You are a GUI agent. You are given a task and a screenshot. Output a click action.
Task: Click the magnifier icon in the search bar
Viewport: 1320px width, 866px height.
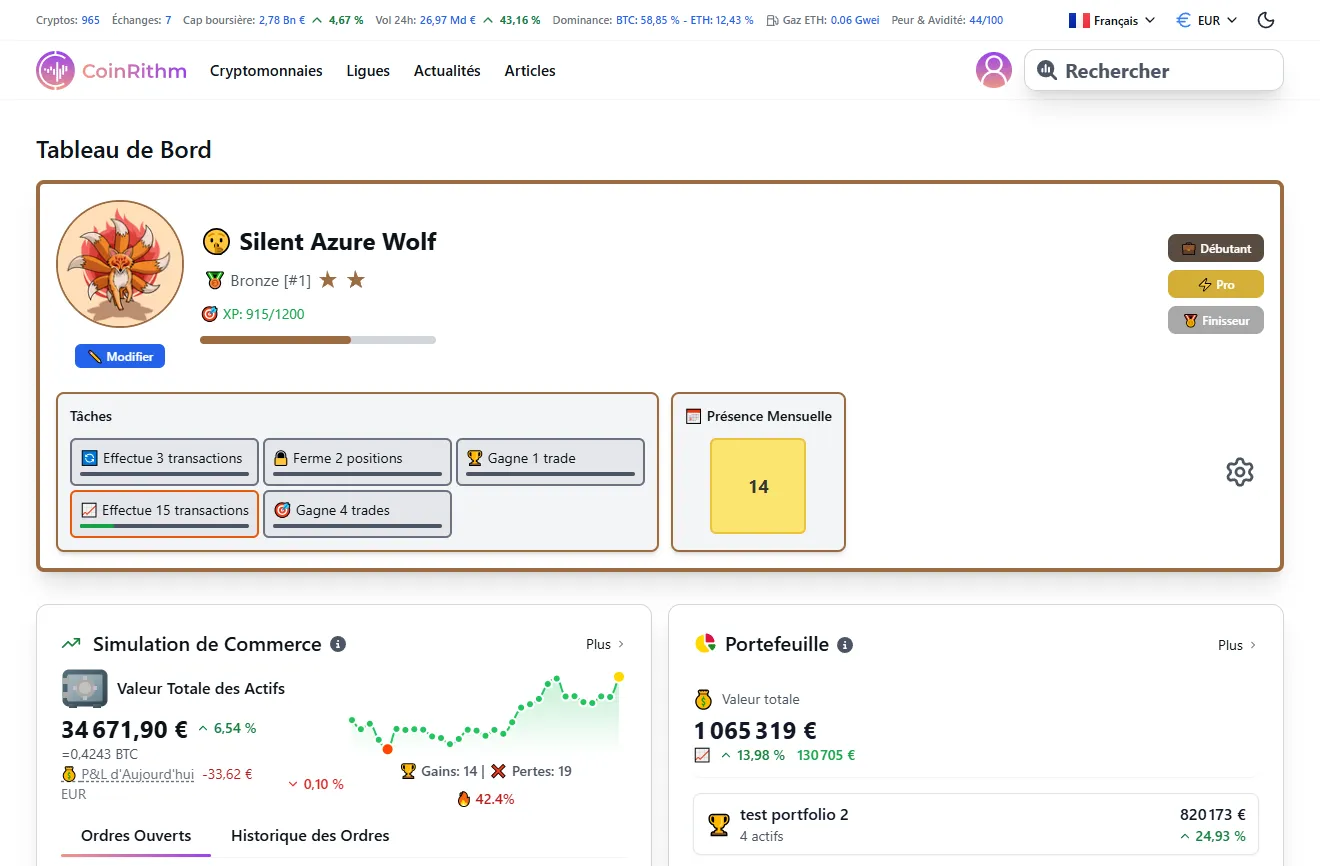[x=1047, y=70]
